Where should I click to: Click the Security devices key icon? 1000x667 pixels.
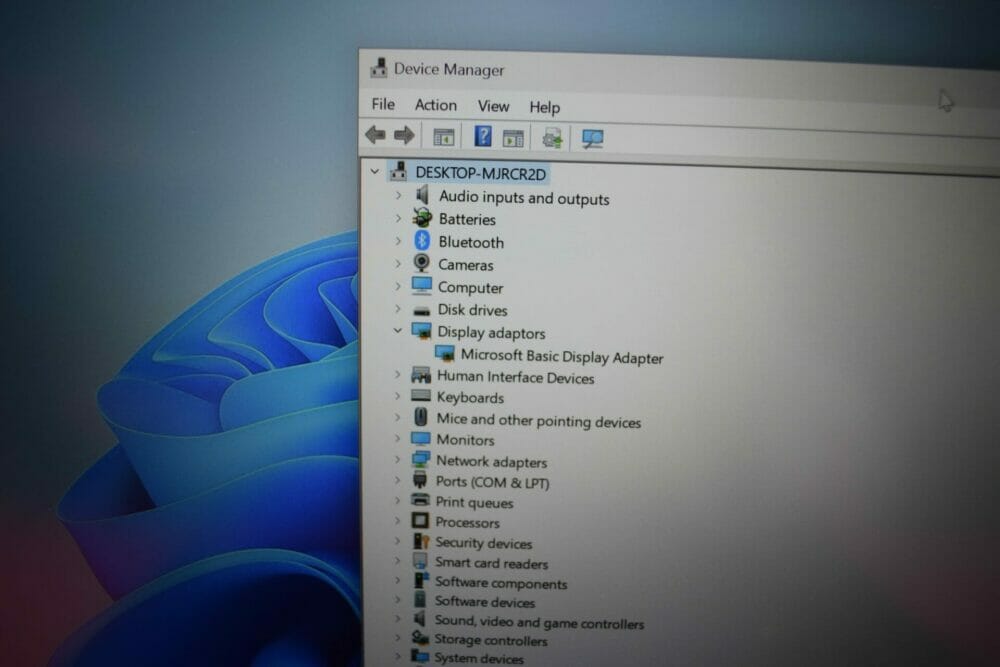pos(421,541)
